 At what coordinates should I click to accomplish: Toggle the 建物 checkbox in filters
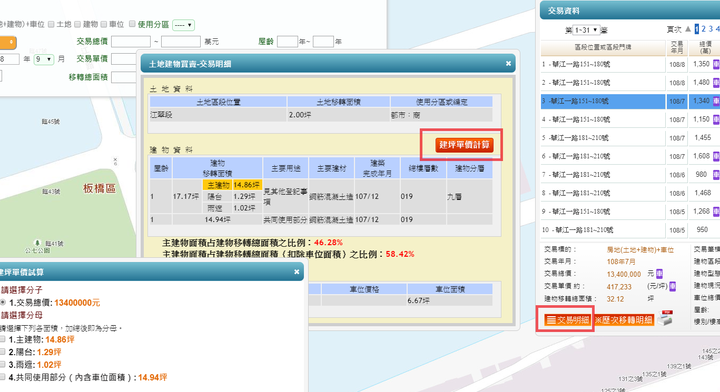click(x=78, y=24)
